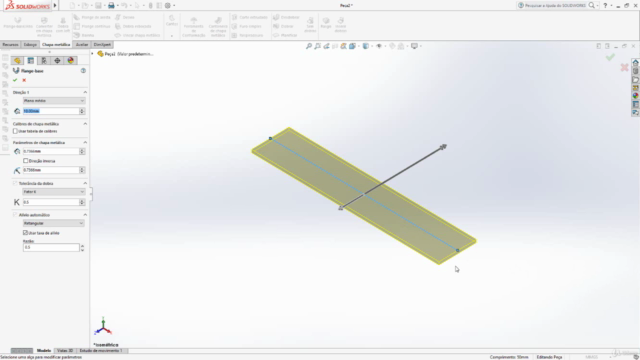Toggle the 'Alívio automático' section checkbox
This screenshot has height=360, width=640.
point(15,215)
